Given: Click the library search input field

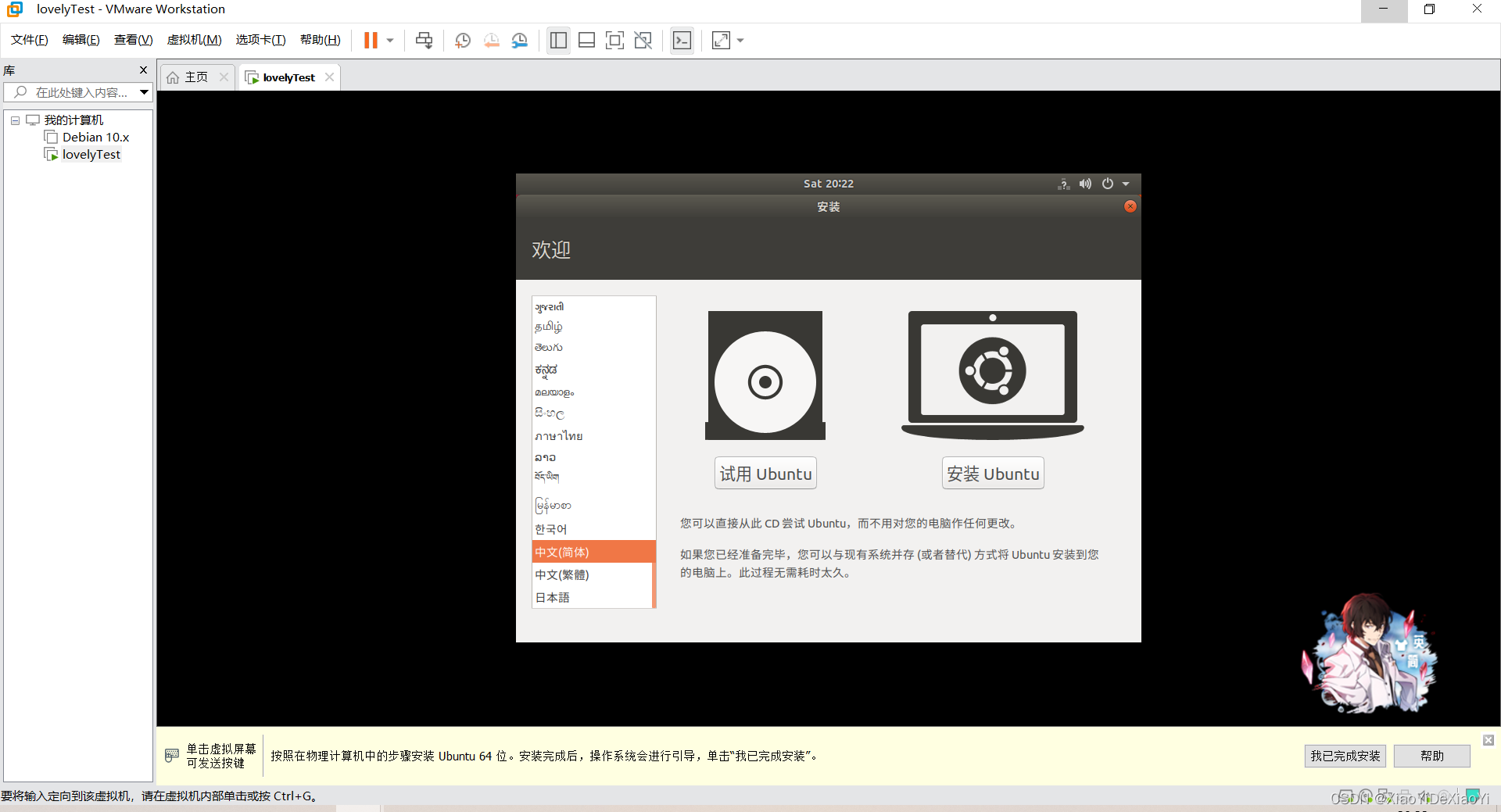Looking at the screenshot, I should (72, 92).
